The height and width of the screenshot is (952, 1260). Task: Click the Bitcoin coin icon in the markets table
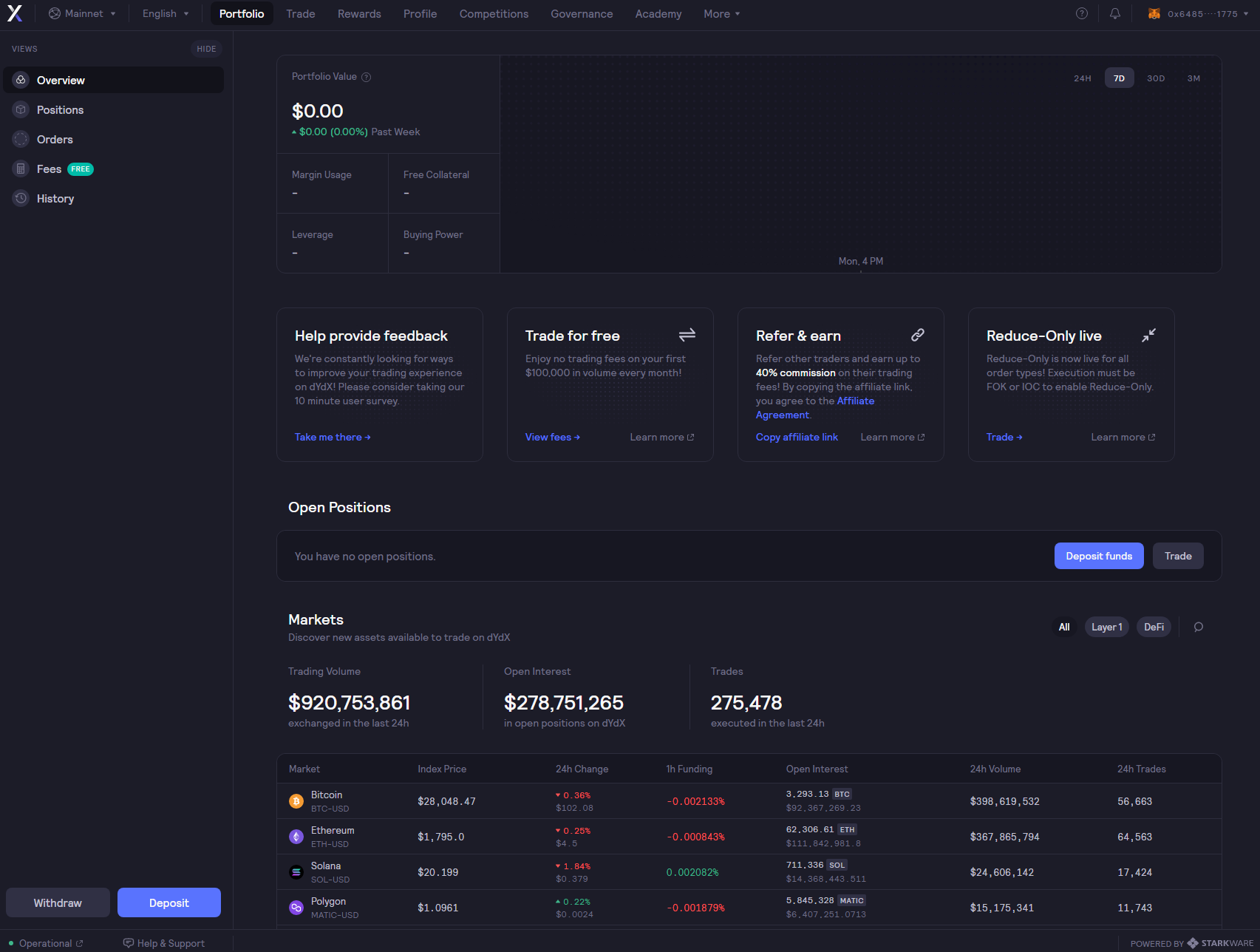click(296, 800)
